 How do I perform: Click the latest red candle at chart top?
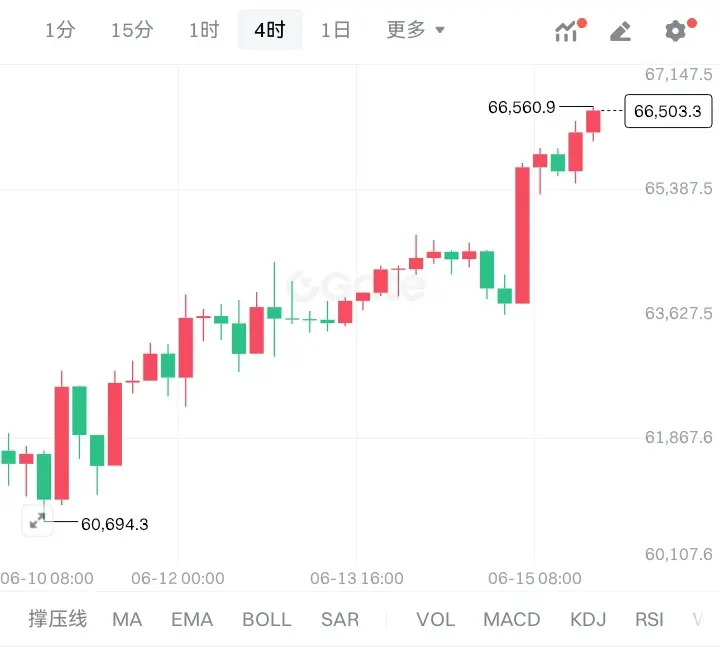click(x=593, y=121)
